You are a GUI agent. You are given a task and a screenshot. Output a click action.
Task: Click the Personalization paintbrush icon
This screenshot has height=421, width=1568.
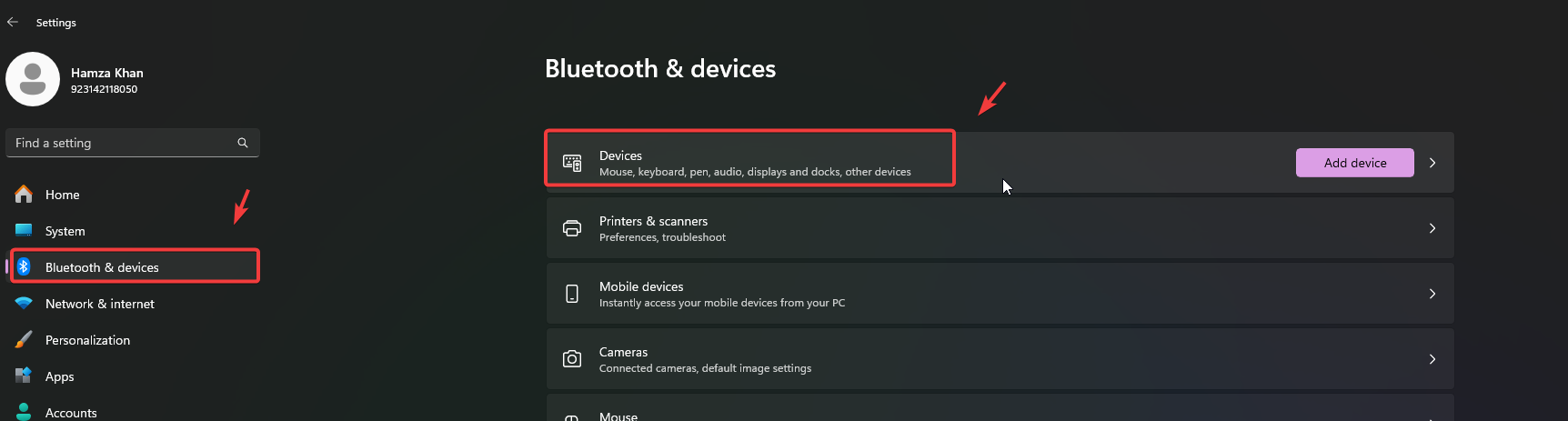tap(24, 340)
